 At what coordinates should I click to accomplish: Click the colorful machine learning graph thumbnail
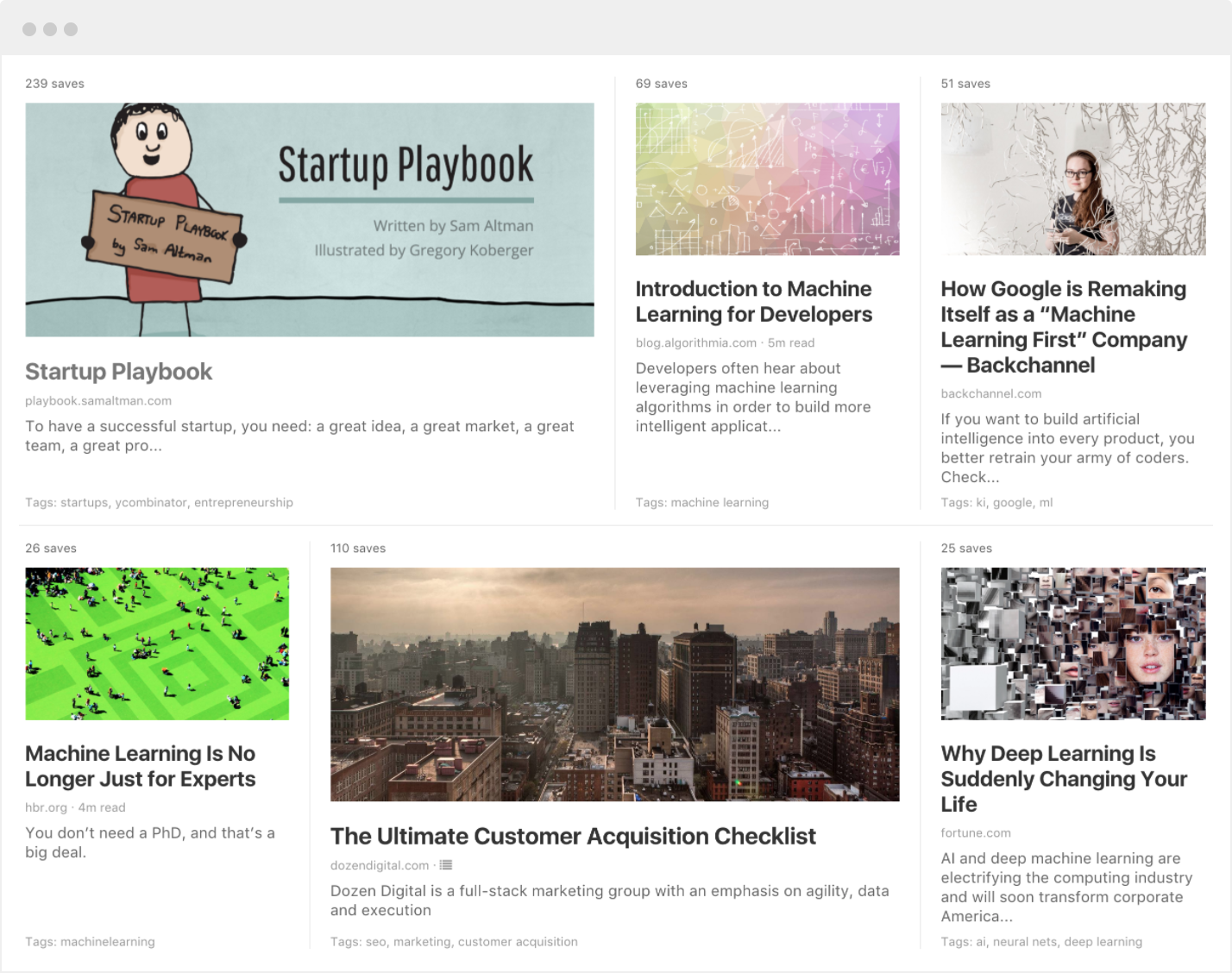tap(768, 179)
